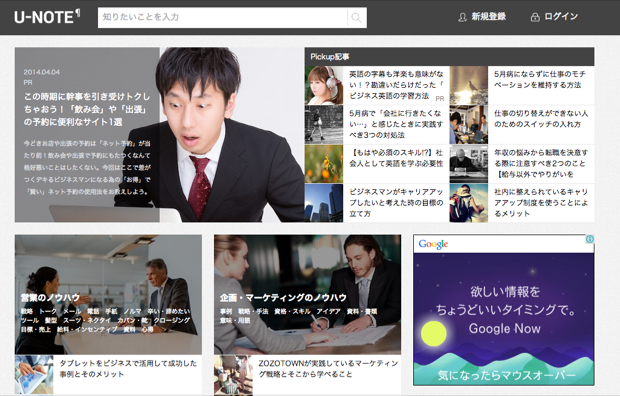Select the 給料・インセンティブ tag
This screenshot has height=396, width=620.
(x=87, y=329)
